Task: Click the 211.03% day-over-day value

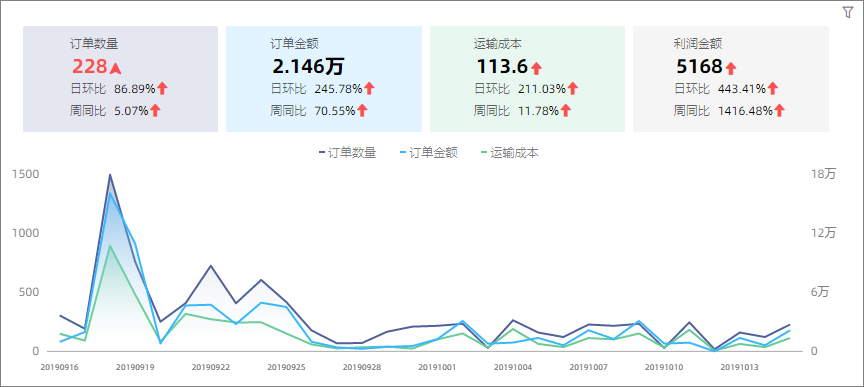Action: coord(542,88)
